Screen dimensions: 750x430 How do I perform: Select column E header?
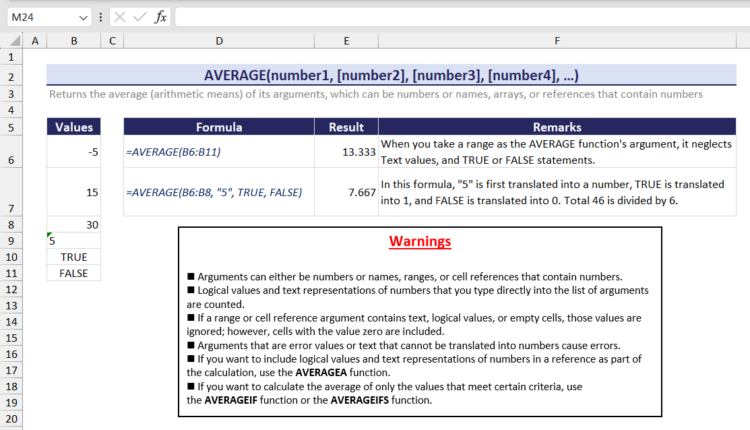(346, 41)
